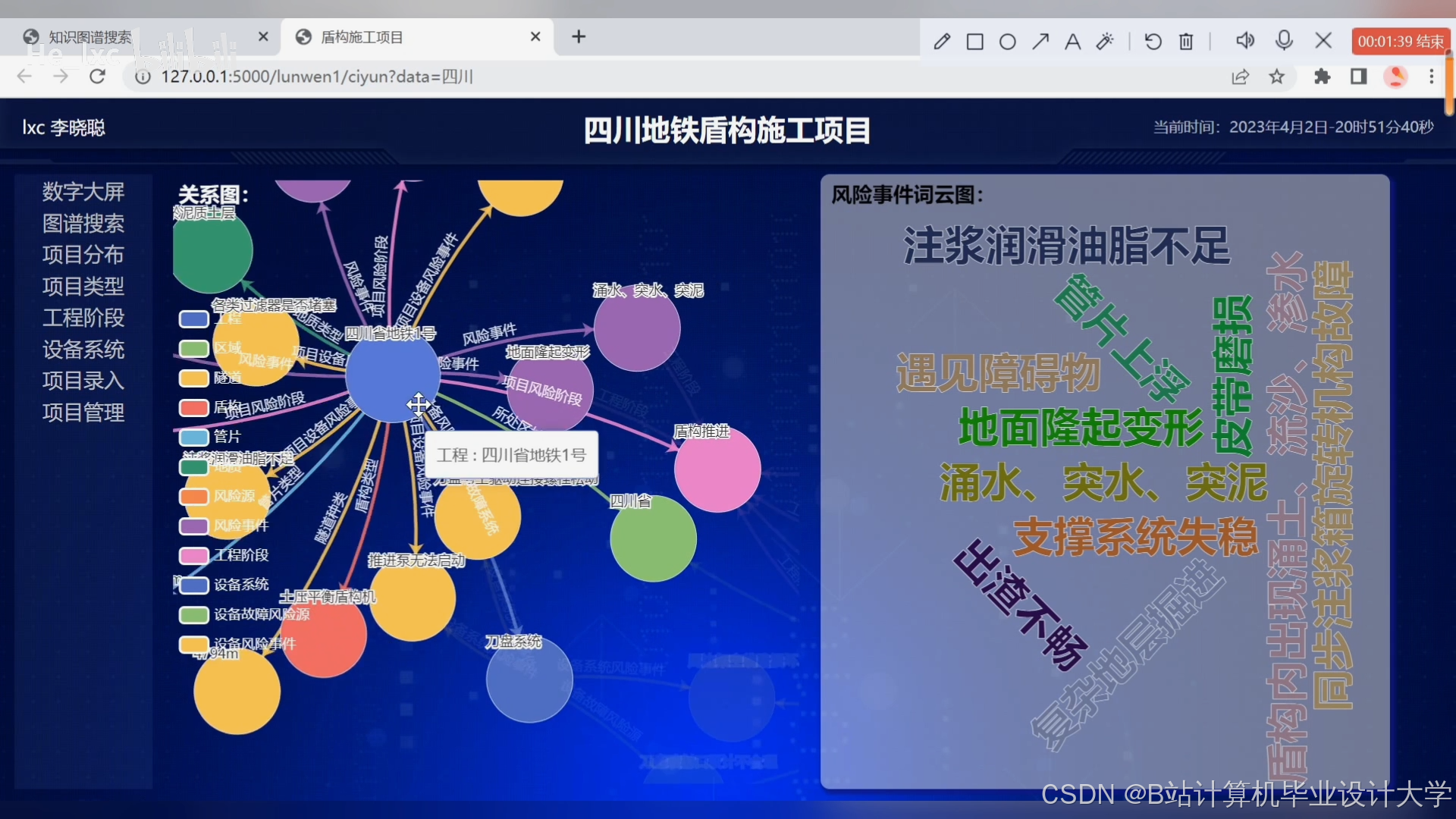
Task: Open 项目录入 sidebar menu item
Action: (x=83, y=381)
